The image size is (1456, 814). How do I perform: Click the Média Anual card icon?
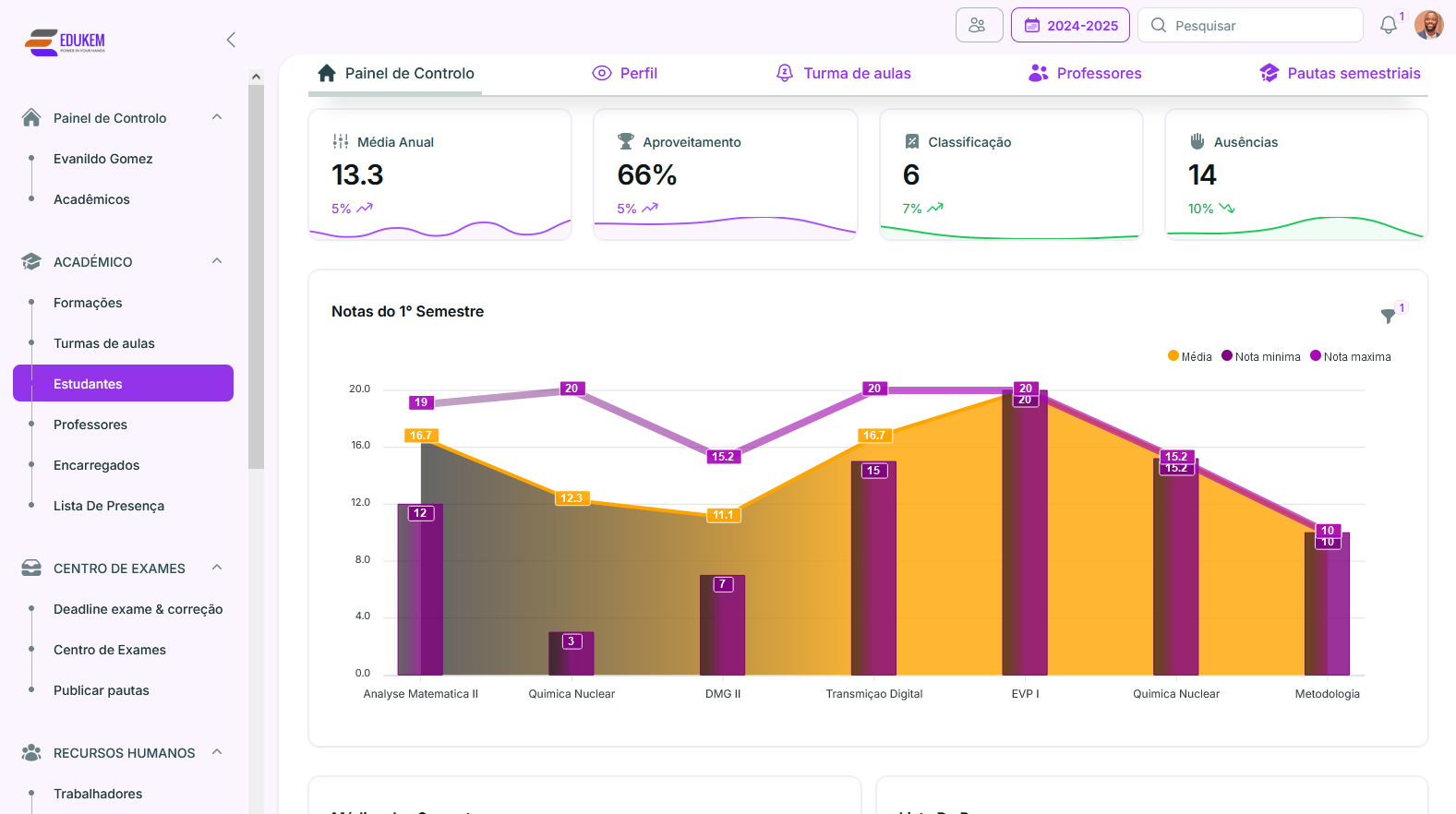coord(341,141)
